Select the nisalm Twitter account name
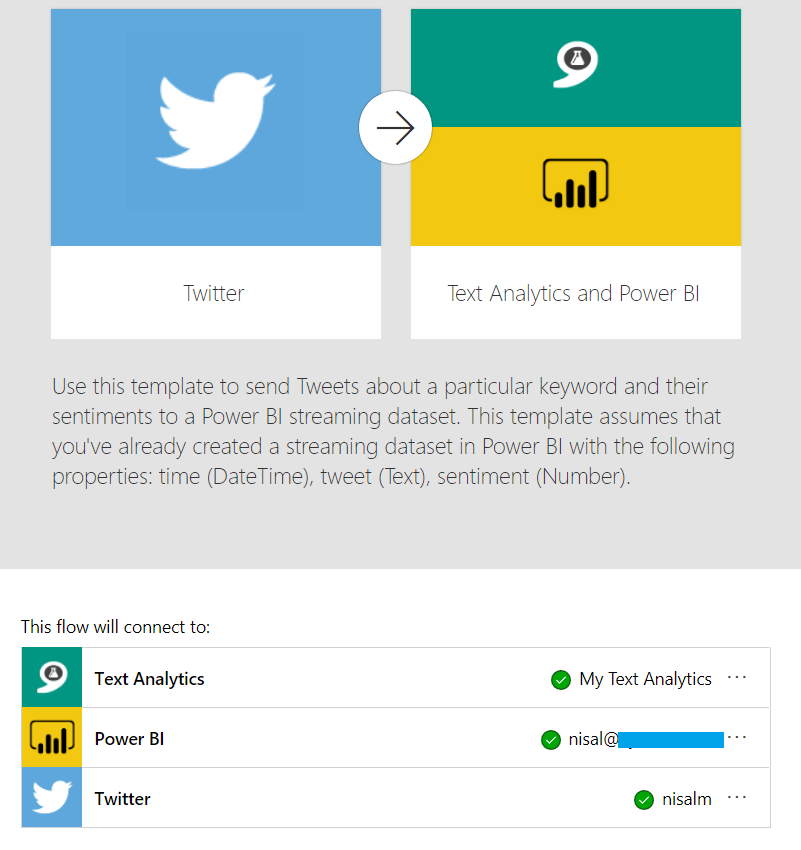Image resolution: width=801 pixels, height=850 pixels. (687, 799)
